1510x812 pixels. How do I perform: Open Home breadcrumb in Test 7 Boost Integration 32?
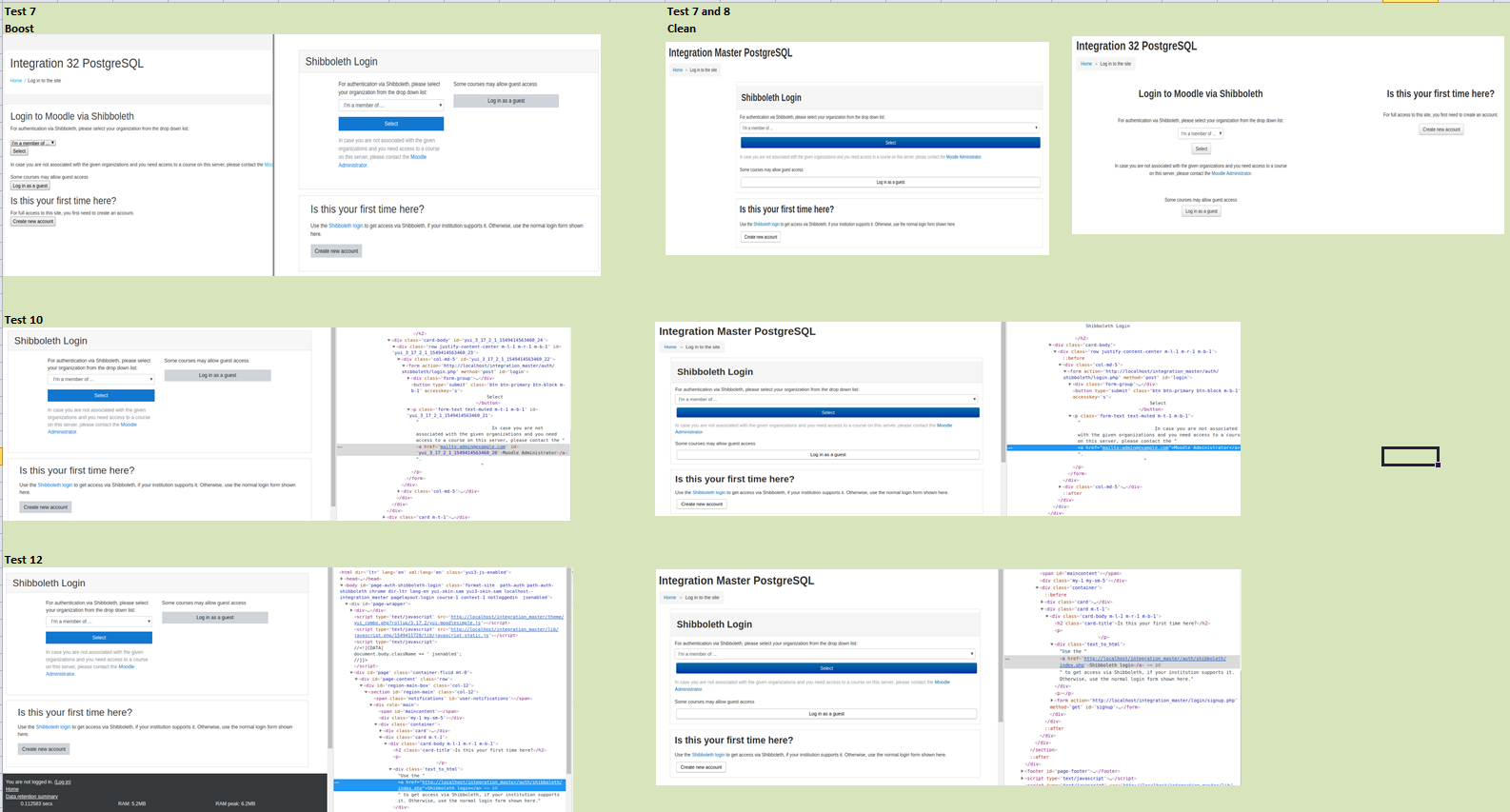(16, 81)
